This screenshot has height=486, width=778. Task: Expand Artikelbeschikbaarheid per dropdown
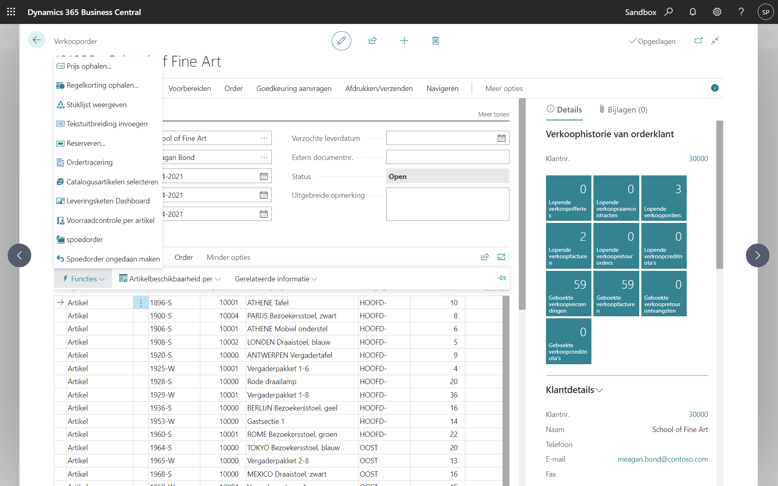coord(170,278)
